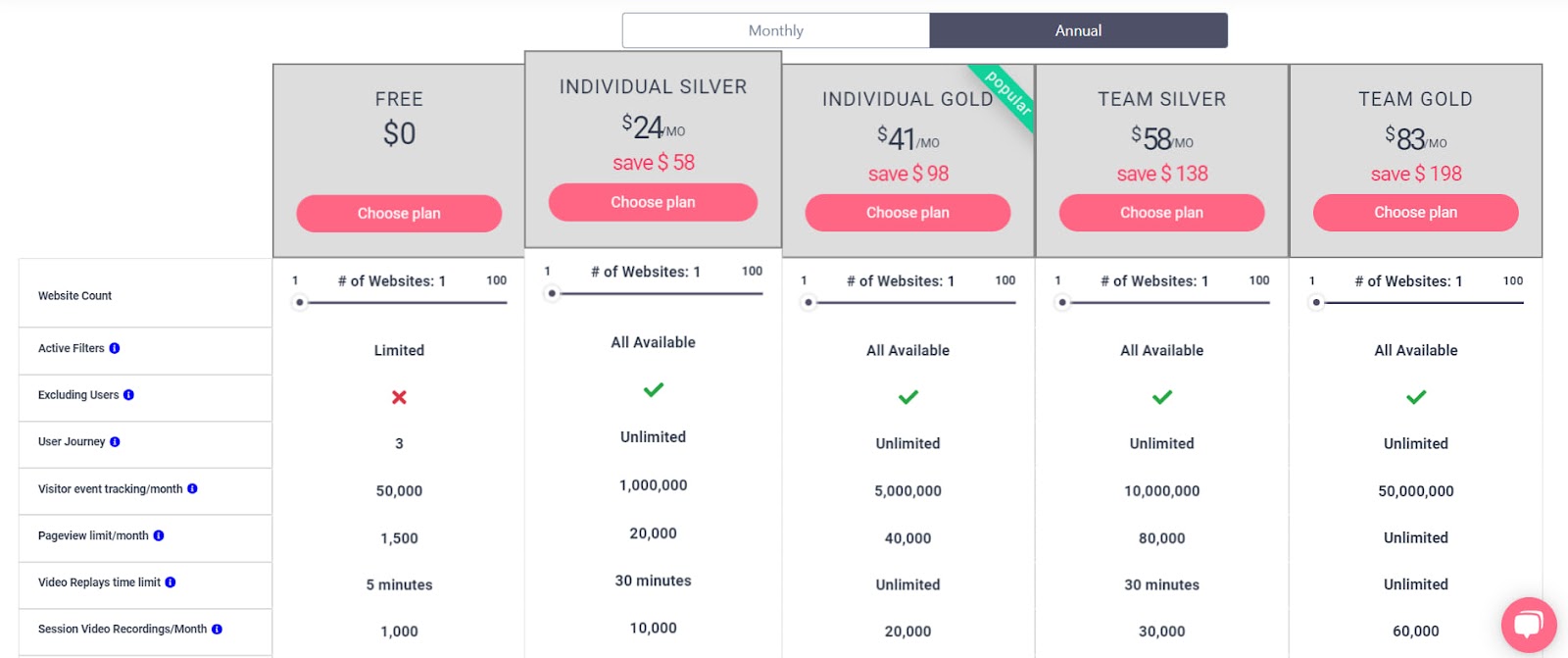Switch billing to Annual

1078,30
